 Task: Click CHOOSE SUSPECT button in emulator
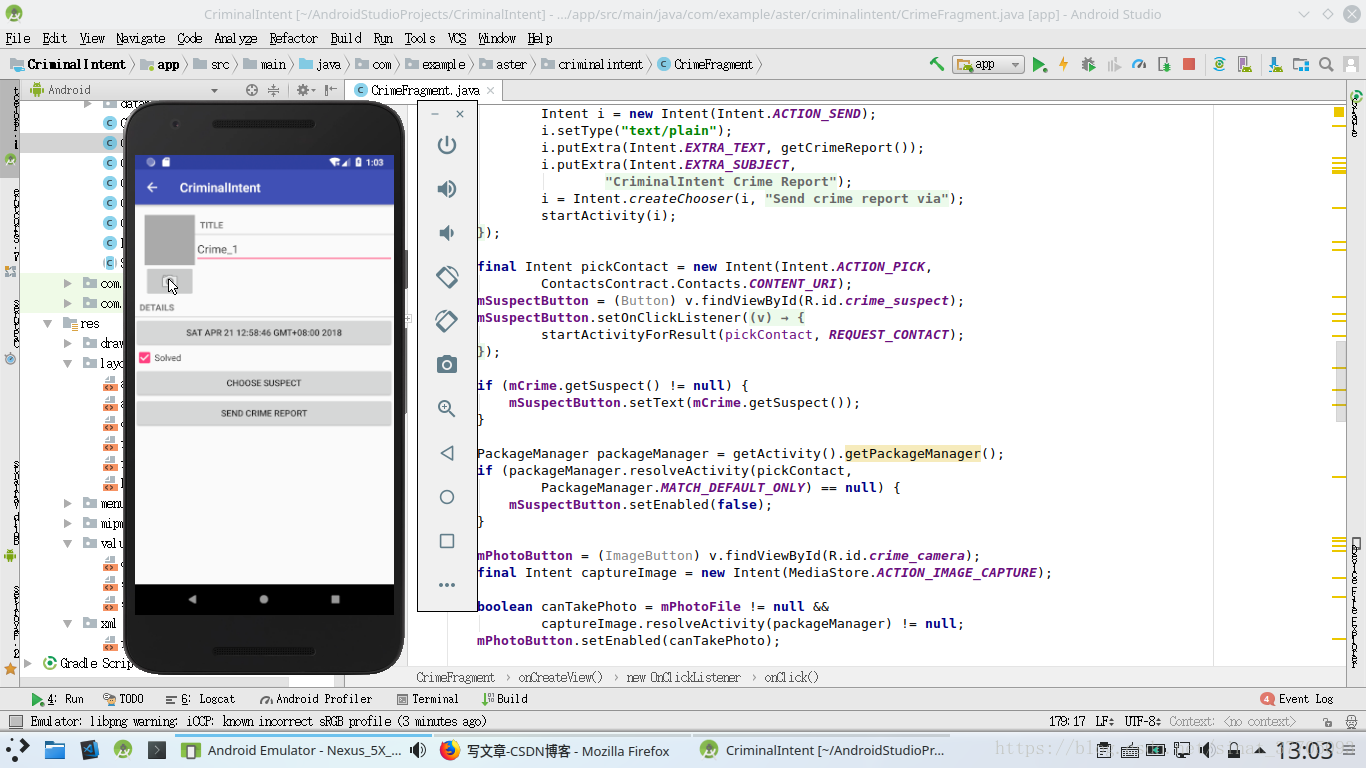tap(264, 383)
